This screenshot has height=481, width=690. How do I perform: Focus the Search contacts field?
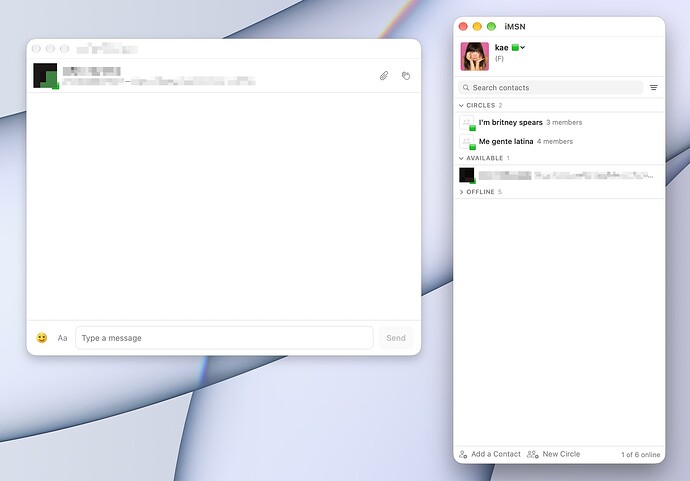click(x=551, y=88)
